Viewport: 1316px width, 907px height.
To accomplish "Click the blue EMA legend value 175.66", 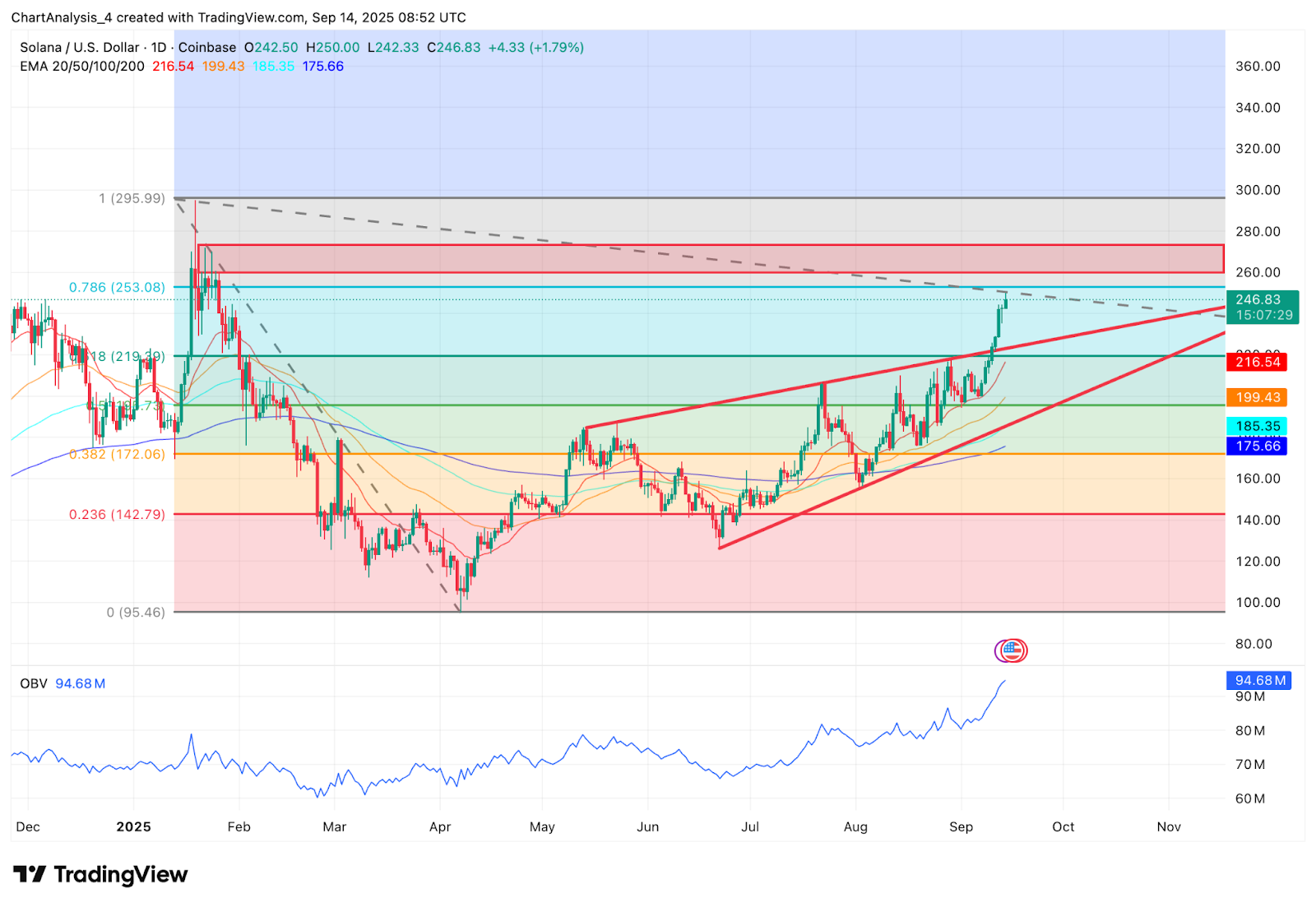I will pos(323,67).
